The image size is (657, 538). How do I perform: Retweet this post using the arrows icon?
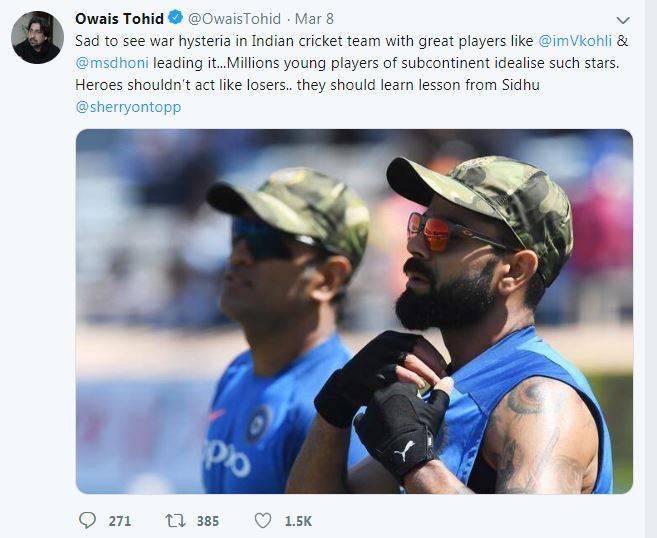click(x=176, y=520)
